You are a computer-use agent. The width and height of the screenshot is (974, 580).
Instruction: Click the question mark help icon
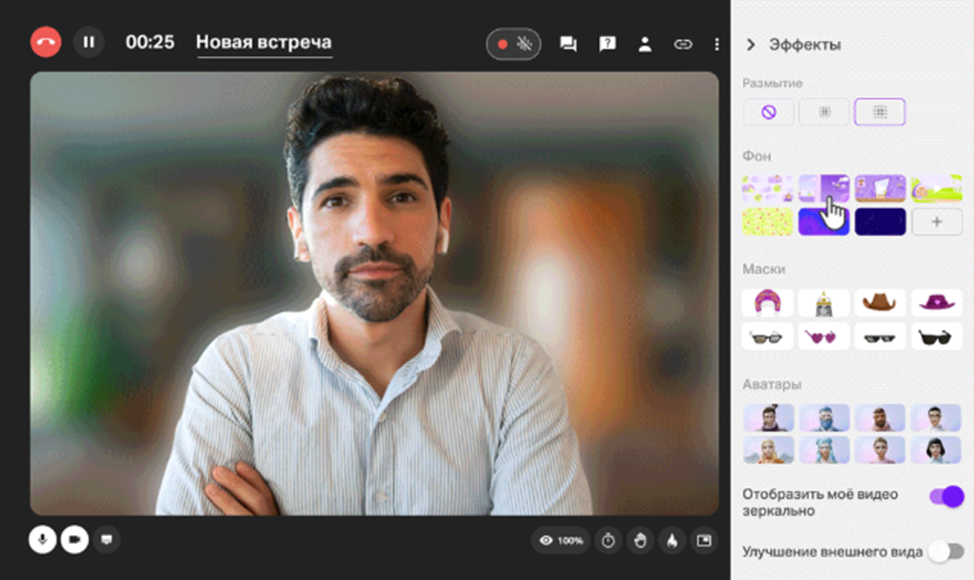(x=607, y=44)
